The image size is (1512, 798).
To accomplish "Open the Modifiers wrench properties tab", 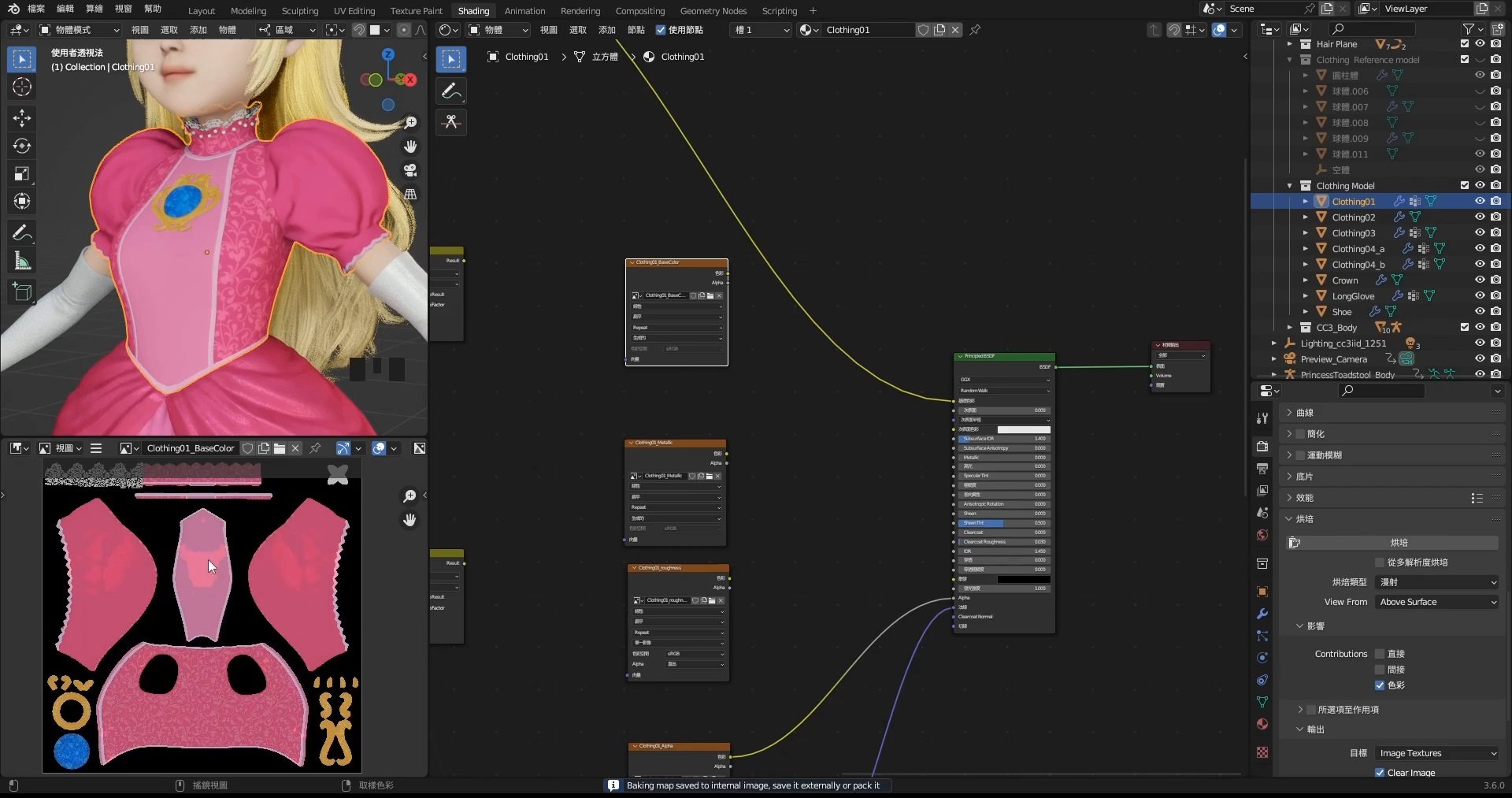I will 1262,614.
